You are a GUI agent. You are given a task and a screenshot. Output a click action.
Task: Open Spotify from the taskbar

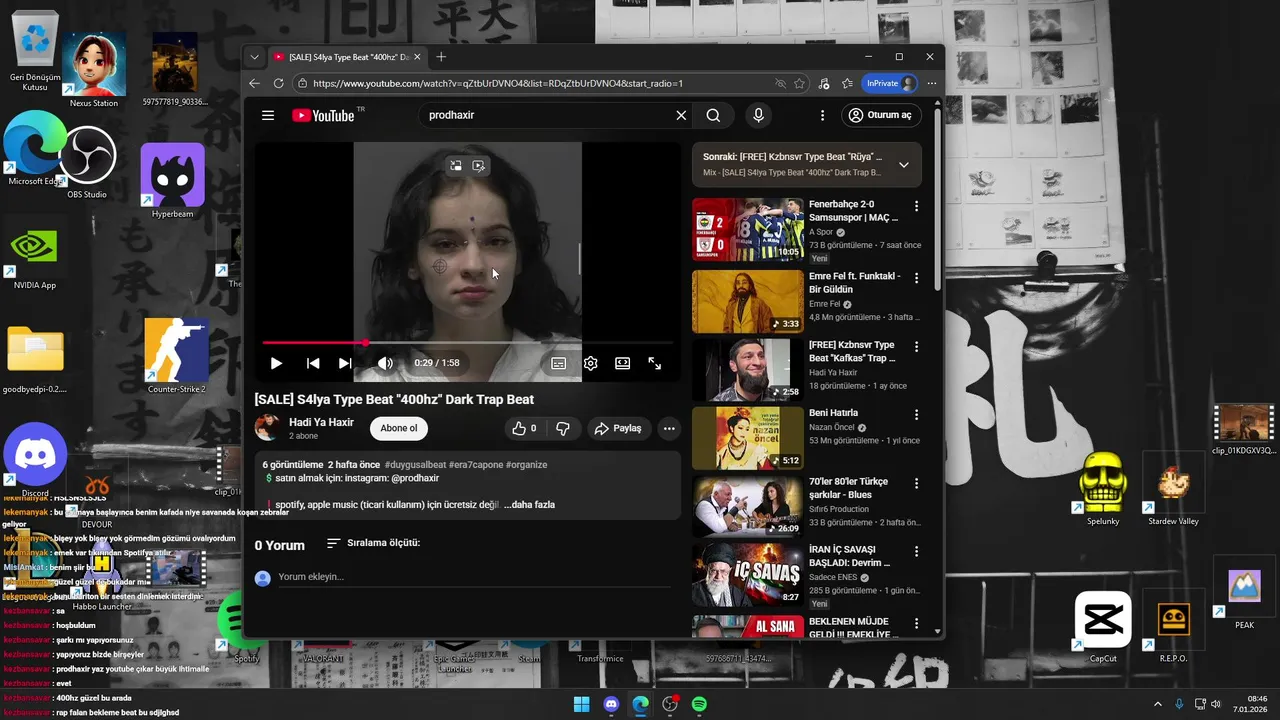tap(699, 704)
